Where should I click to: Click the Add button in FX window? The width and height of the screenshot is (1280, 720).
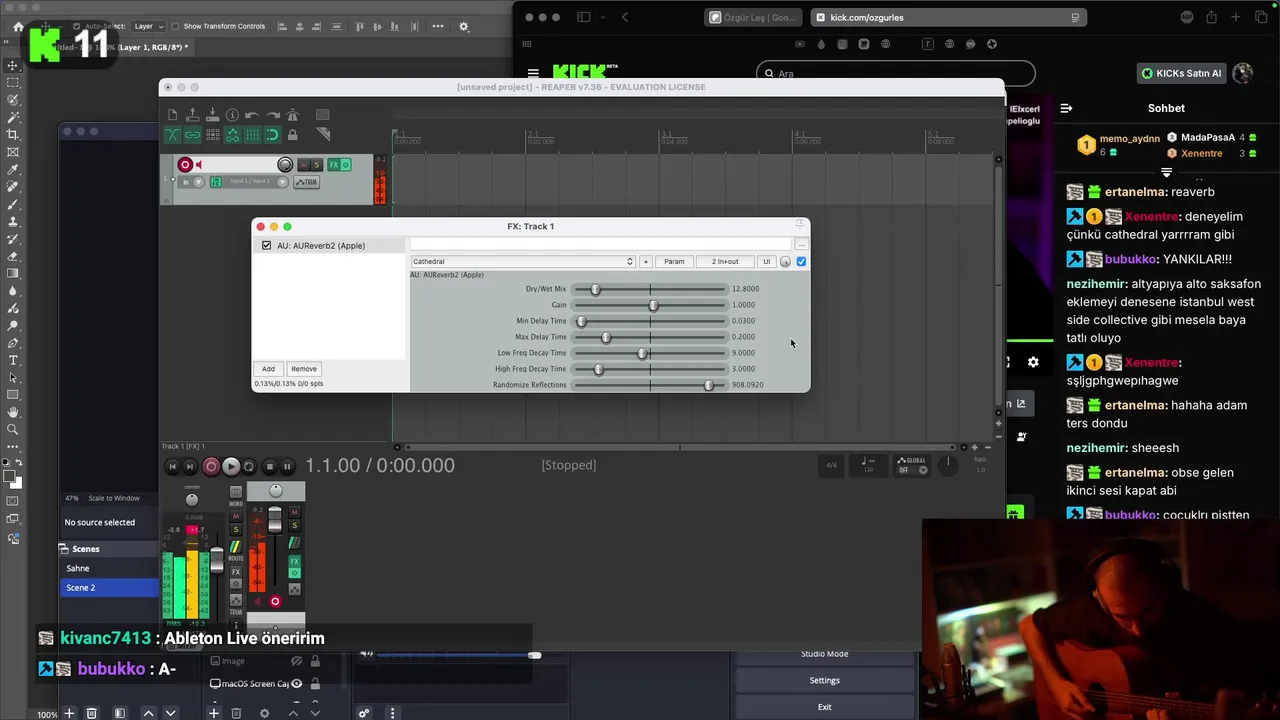(268, 369)
